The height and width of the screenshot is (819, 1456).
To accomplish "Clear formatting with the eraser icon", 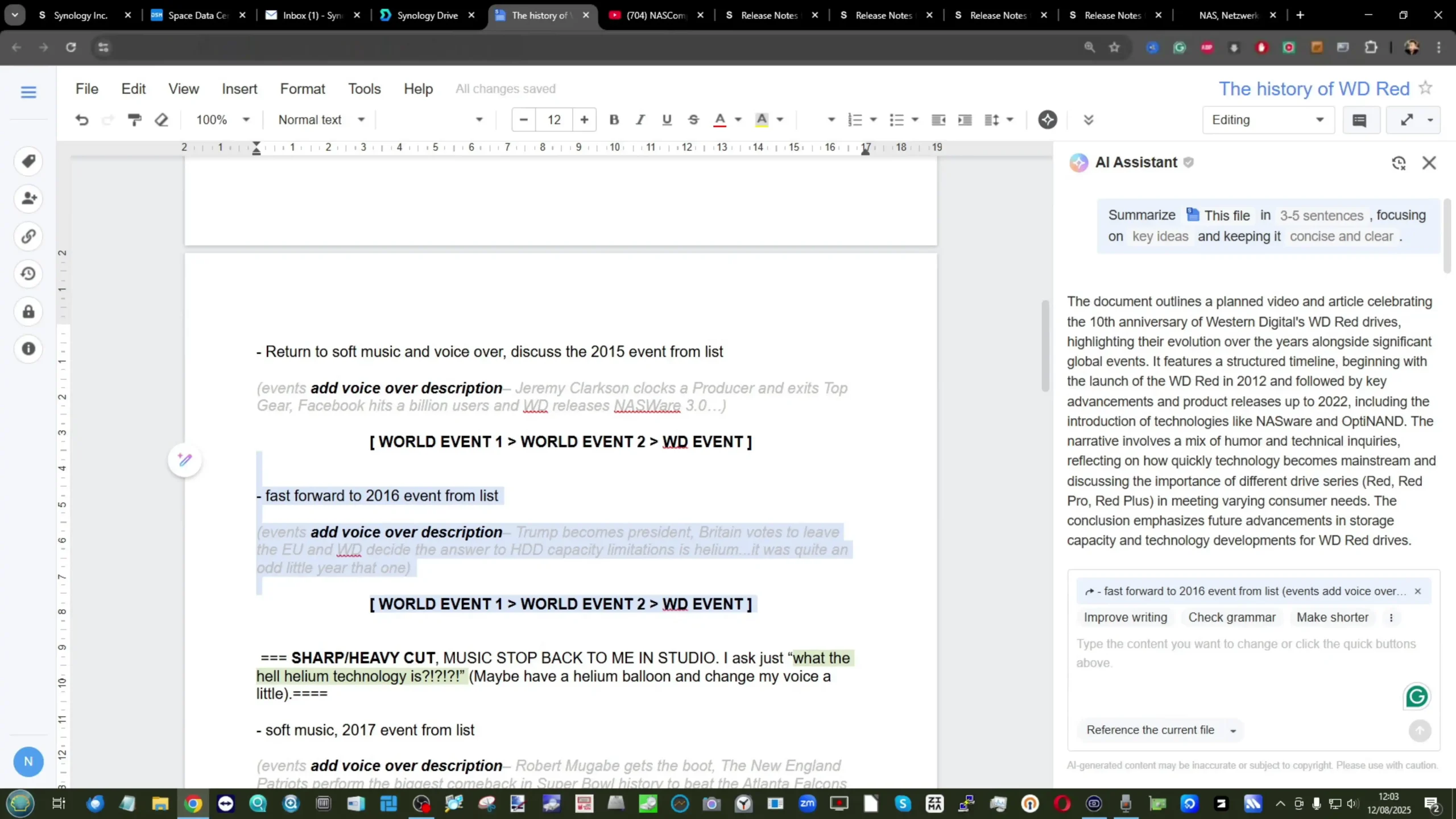I will 162,120.
